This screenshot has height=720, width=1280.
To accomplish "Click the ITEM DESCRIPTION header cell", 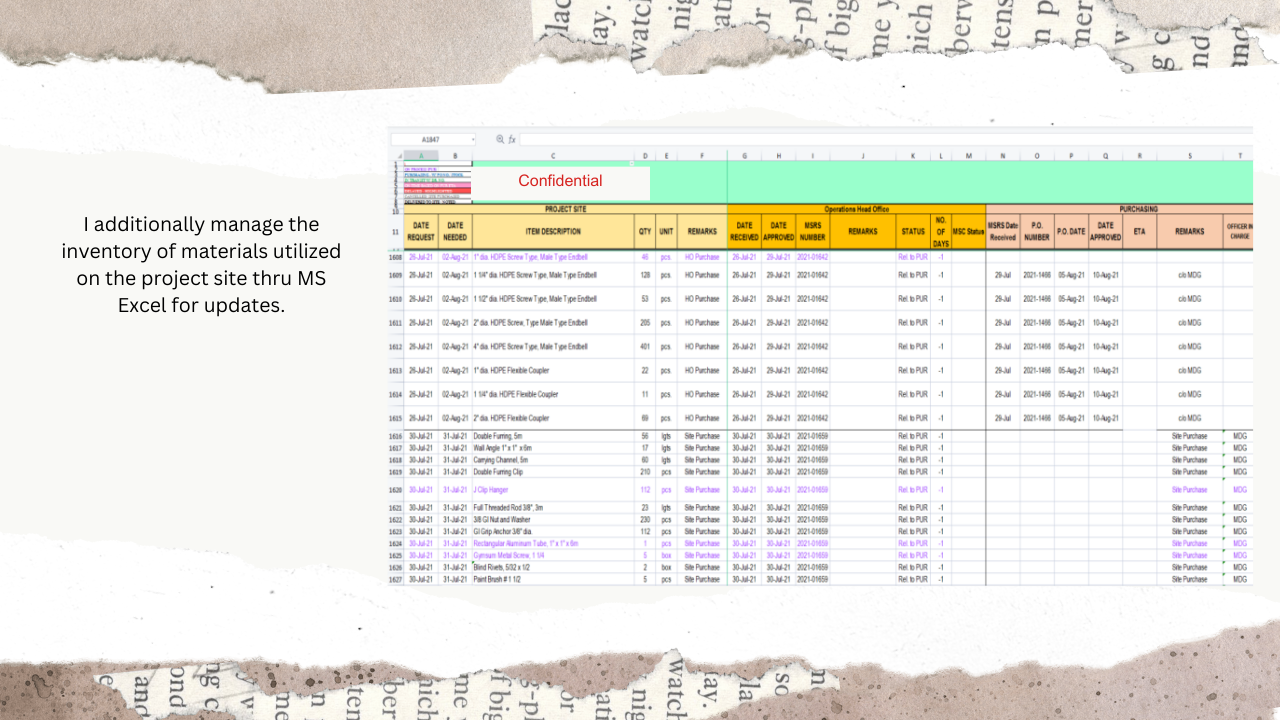I will (553, 231).
